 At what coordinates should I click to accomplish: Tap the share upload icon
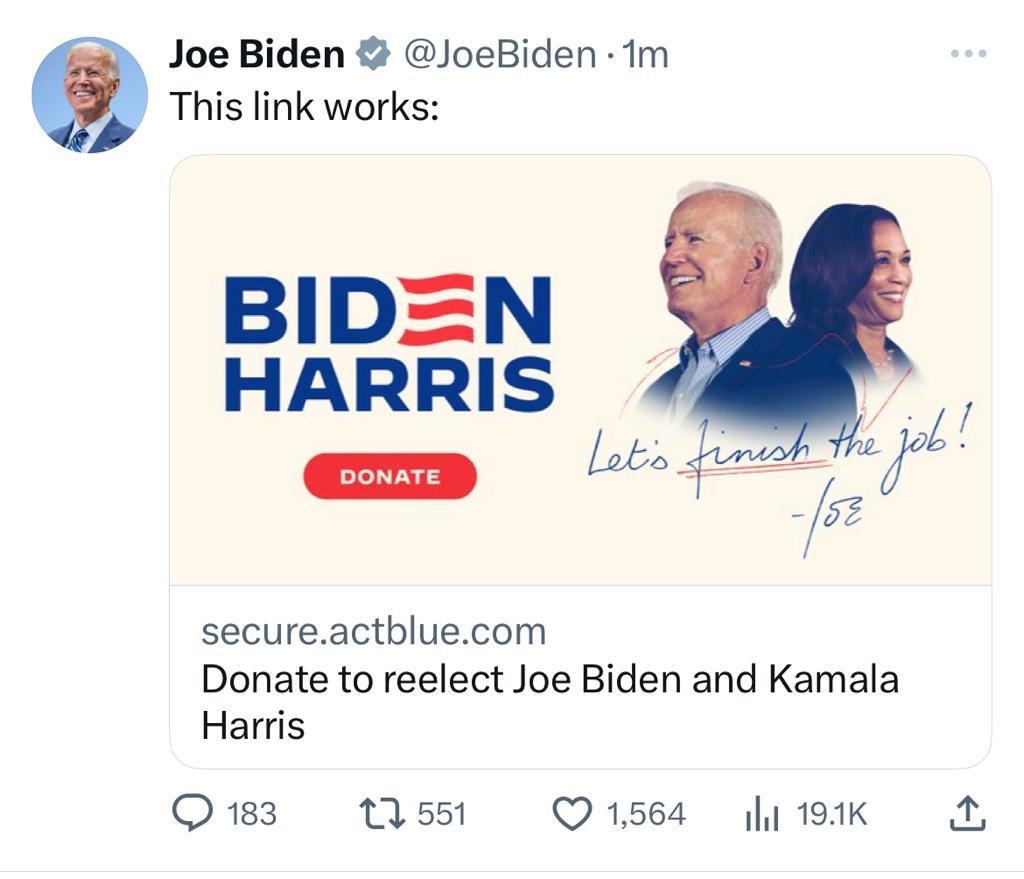966,816
